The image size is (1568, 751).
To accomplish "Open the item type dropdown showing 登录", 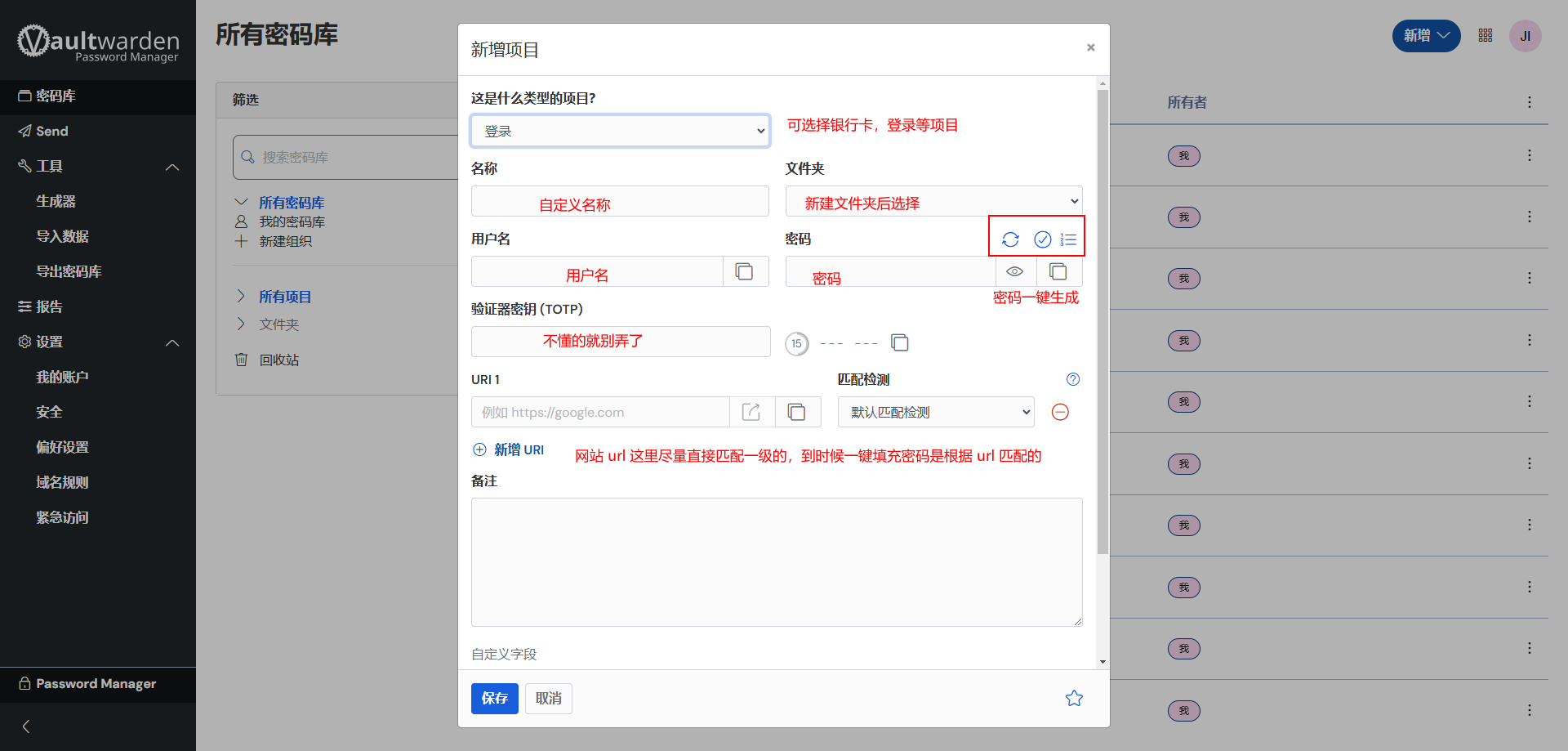I will point(621,131).
